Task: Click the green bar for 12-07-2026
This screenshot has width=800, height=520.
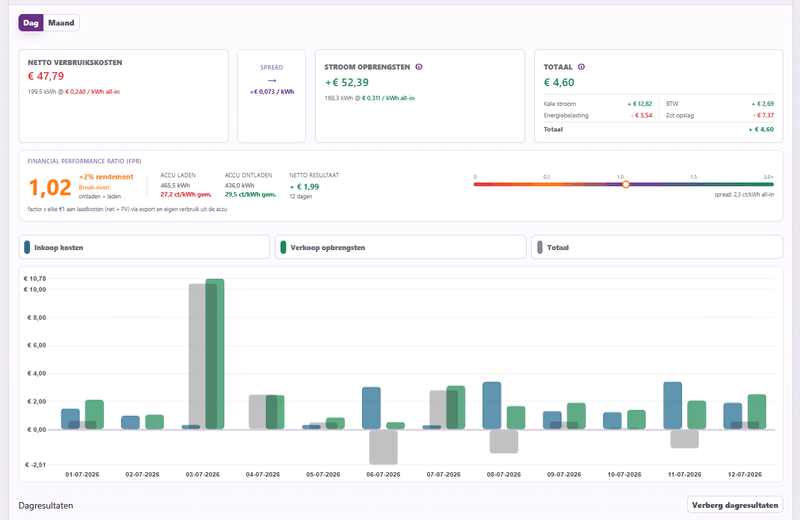Action: (757, 411)
